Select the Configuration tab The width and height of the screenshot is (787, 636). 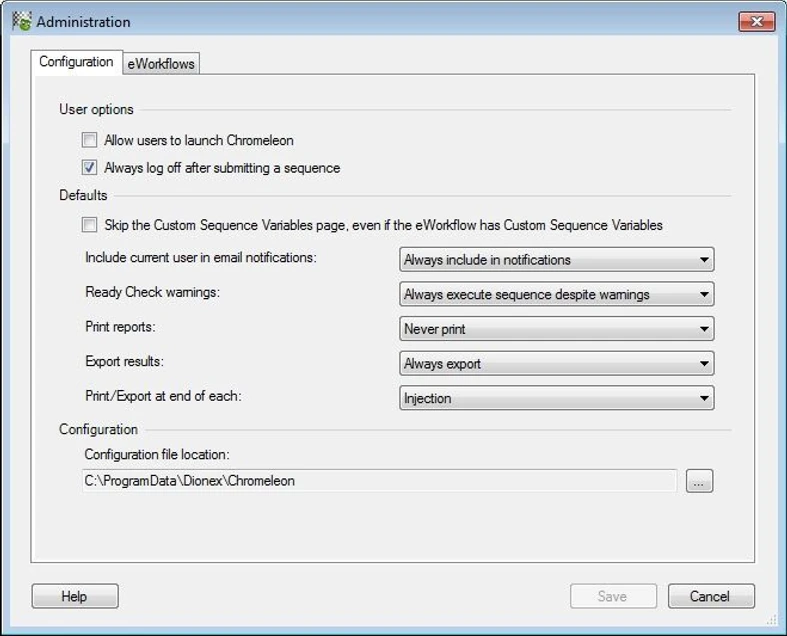tap(76, 62)
